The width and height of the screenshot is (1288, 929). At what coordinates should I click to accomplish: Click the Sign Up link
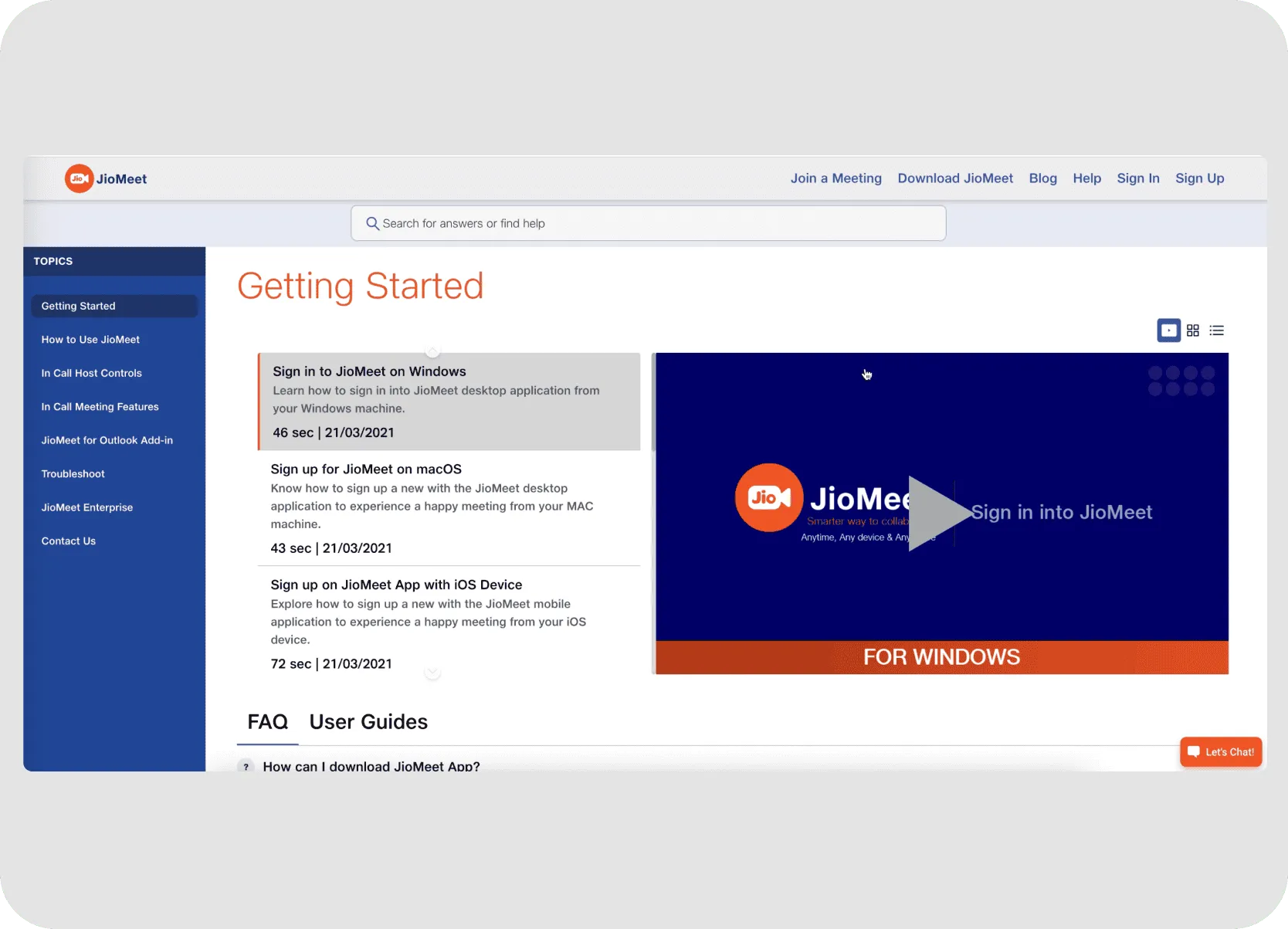(1199, 178)
